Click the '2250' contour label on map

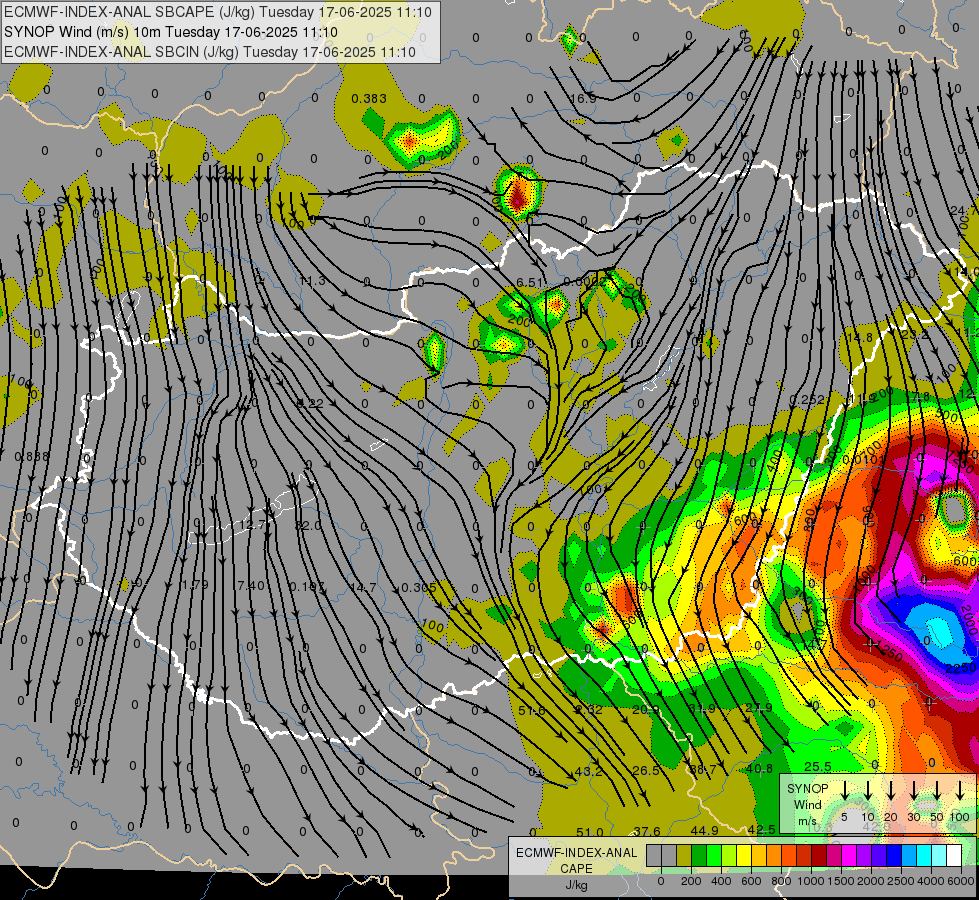click(x=960, y=668)
